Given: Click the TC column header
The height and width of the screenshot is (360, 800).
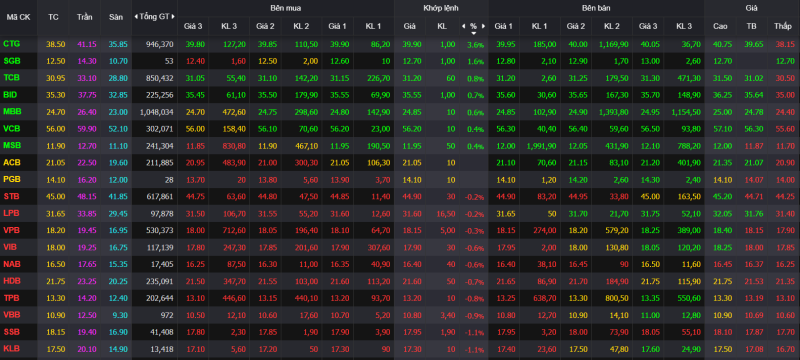Looking at the screenshot, I should coord(53,17).
